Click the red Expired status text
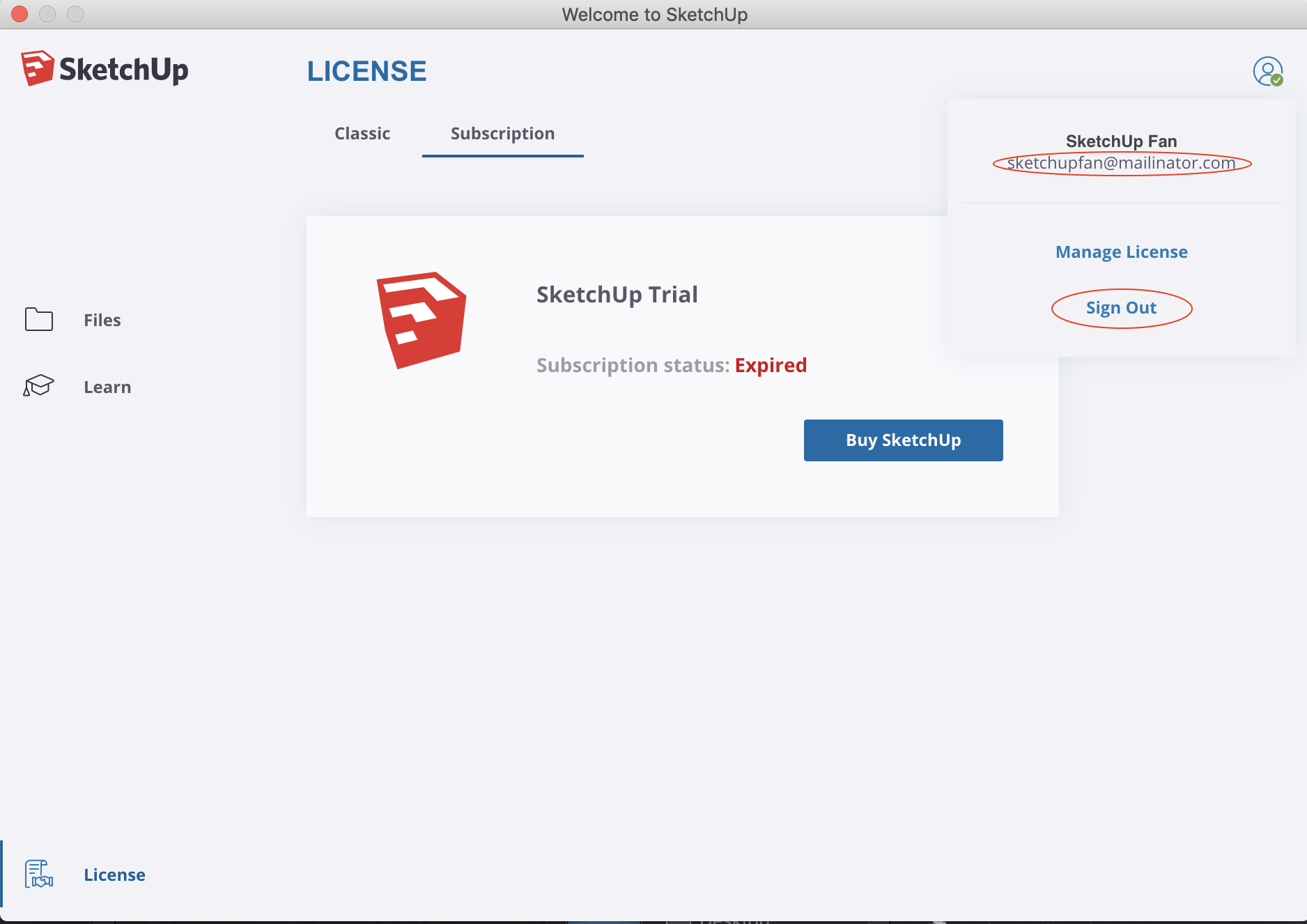 click(771, 365)
